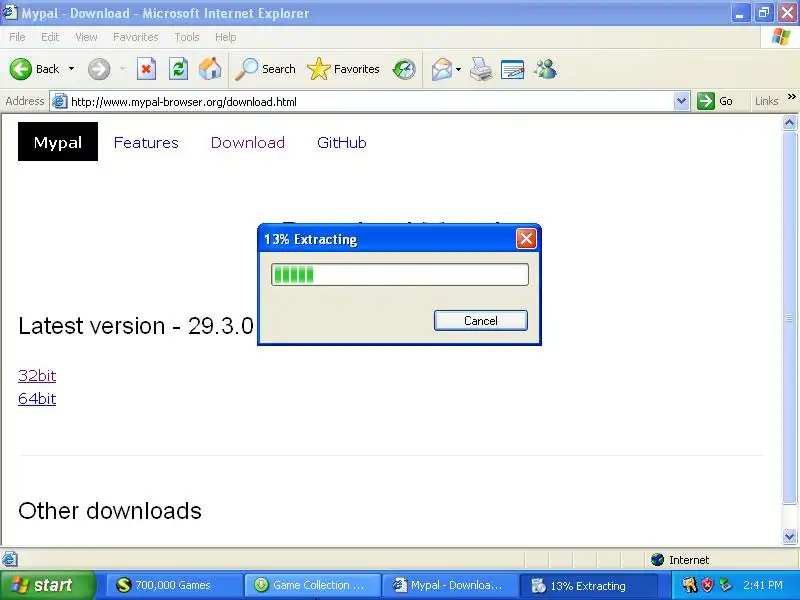Viewport: 800px width, 600px height.
Task: Expand the Links toolbar chevron
Action: [x=791, y=96]
